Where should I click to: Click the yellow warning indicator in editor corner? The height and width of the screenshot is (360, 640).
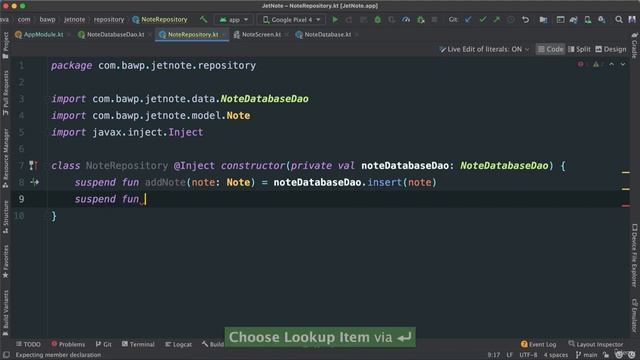pos(596,64)
